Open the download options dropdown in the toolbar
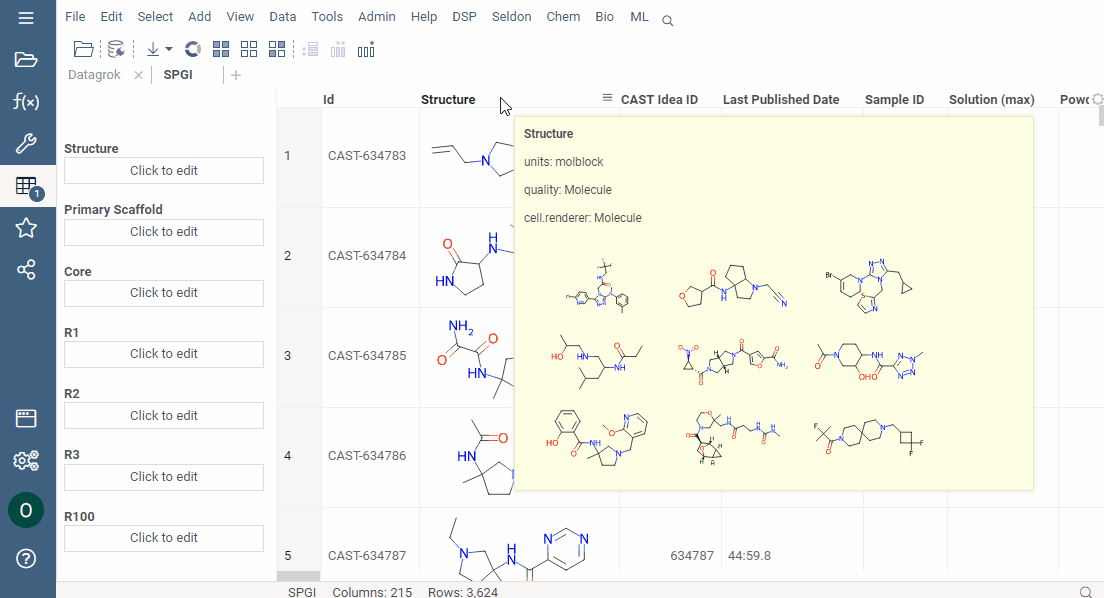1104x598 pixels. tap(169, 48)
